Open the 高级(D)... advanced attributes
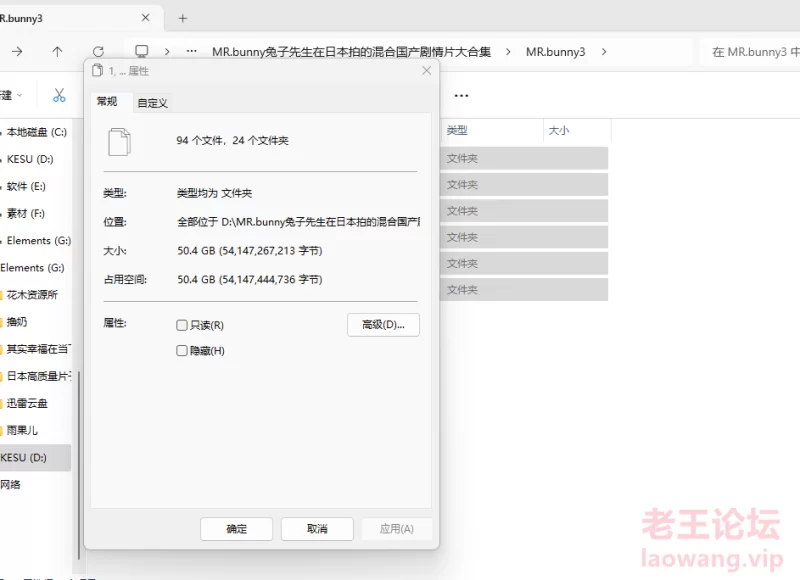Screen dimensions: 800x580 383,325
